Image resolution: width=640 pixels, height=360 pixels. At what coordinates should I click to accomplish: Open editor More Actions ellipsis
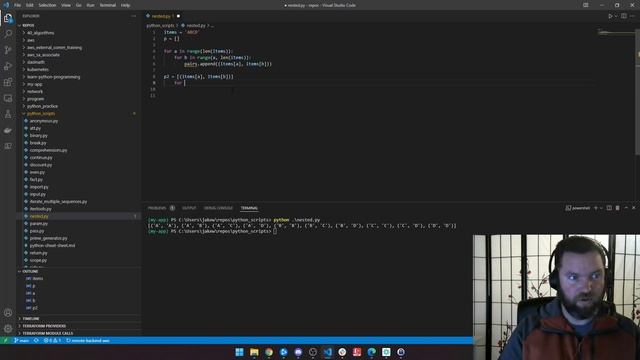pos(633,16)
